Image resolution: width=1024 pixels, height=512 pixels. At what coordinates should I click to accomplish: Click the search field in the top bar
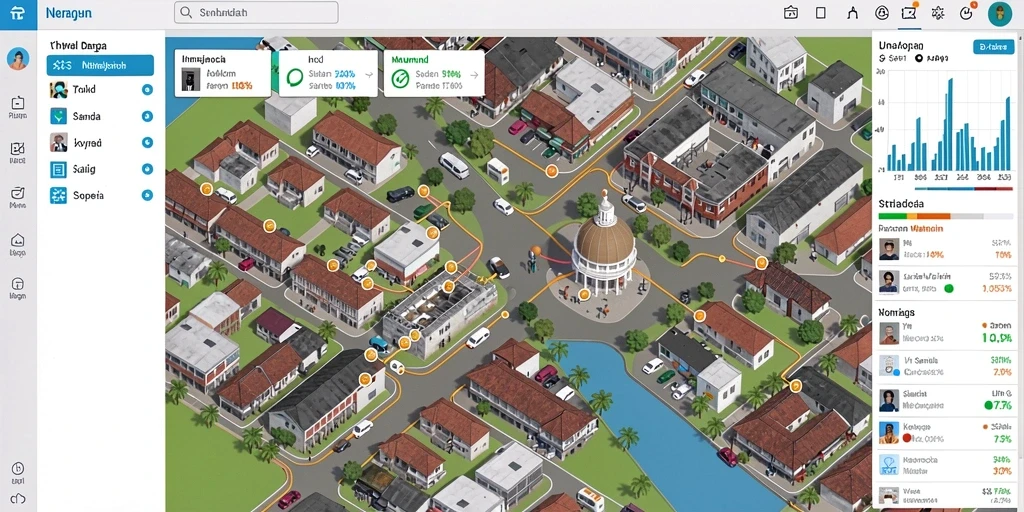coord(256,12)
